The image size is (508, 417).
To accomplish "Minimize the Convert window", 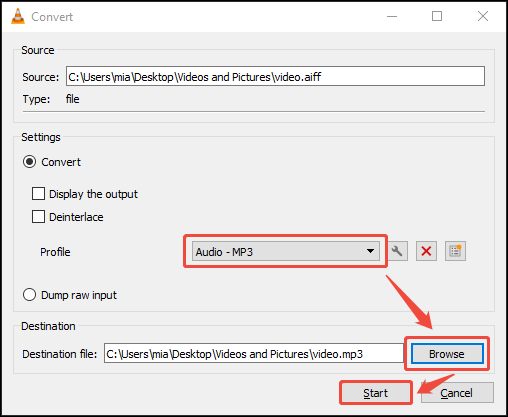I will pos(392,16).
